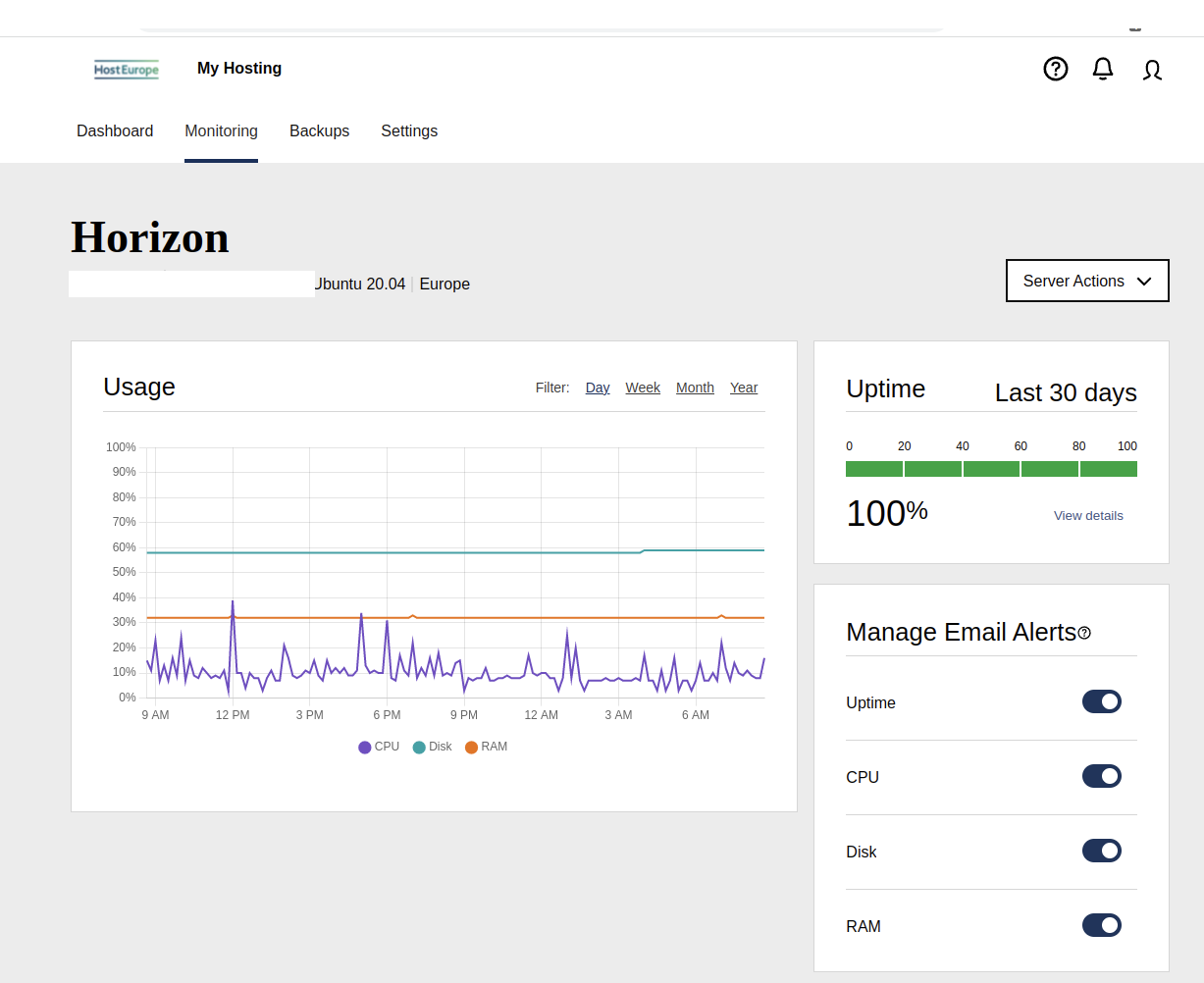This screenshot has height=983, width=1204.
Task: Switch to the Dashboard tab
Action: [x=115, y=131]
